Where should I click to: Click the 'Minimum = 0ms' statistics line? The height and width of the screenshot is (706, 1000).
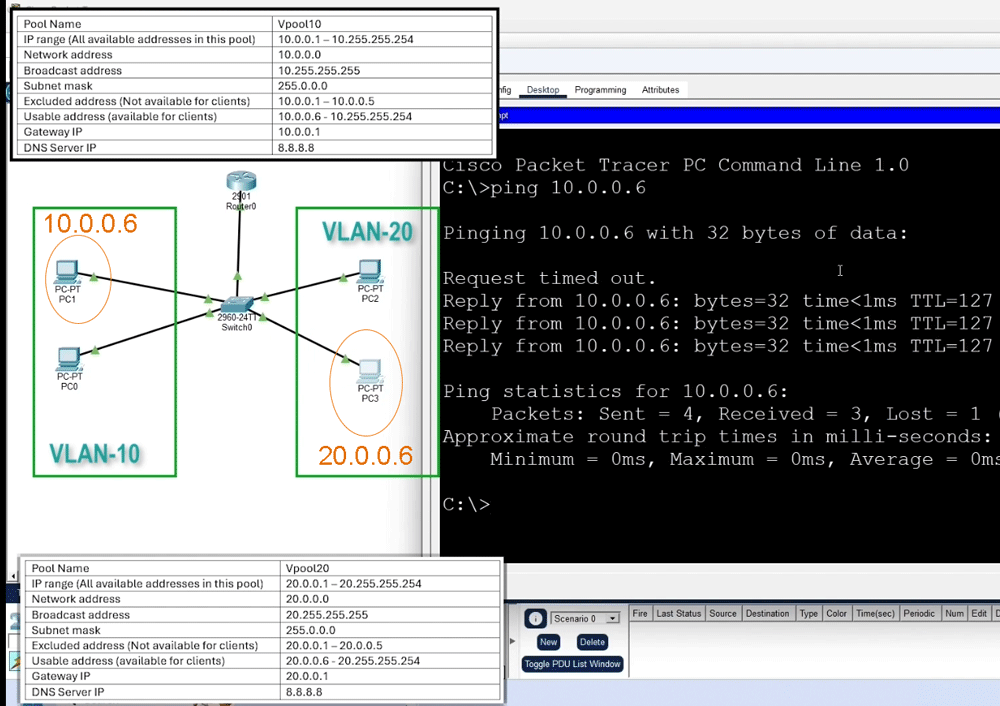744,459
